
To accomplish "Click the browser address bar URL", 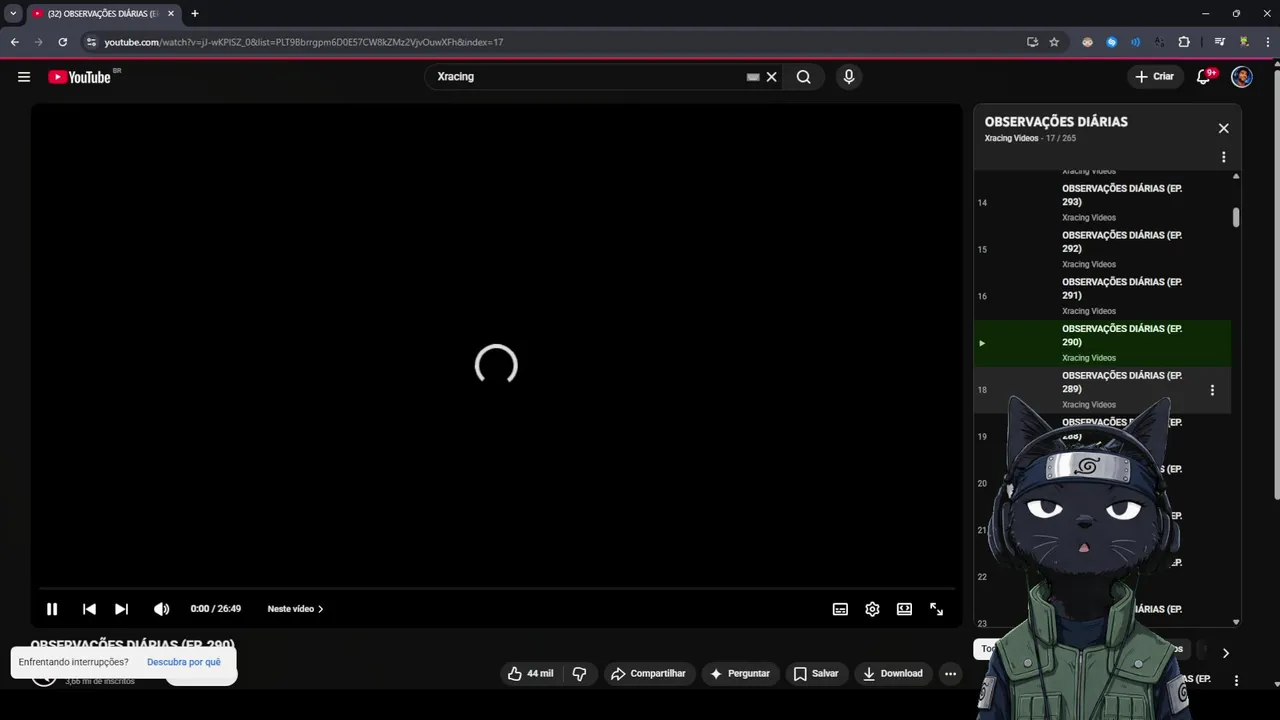I will point(304,42).
